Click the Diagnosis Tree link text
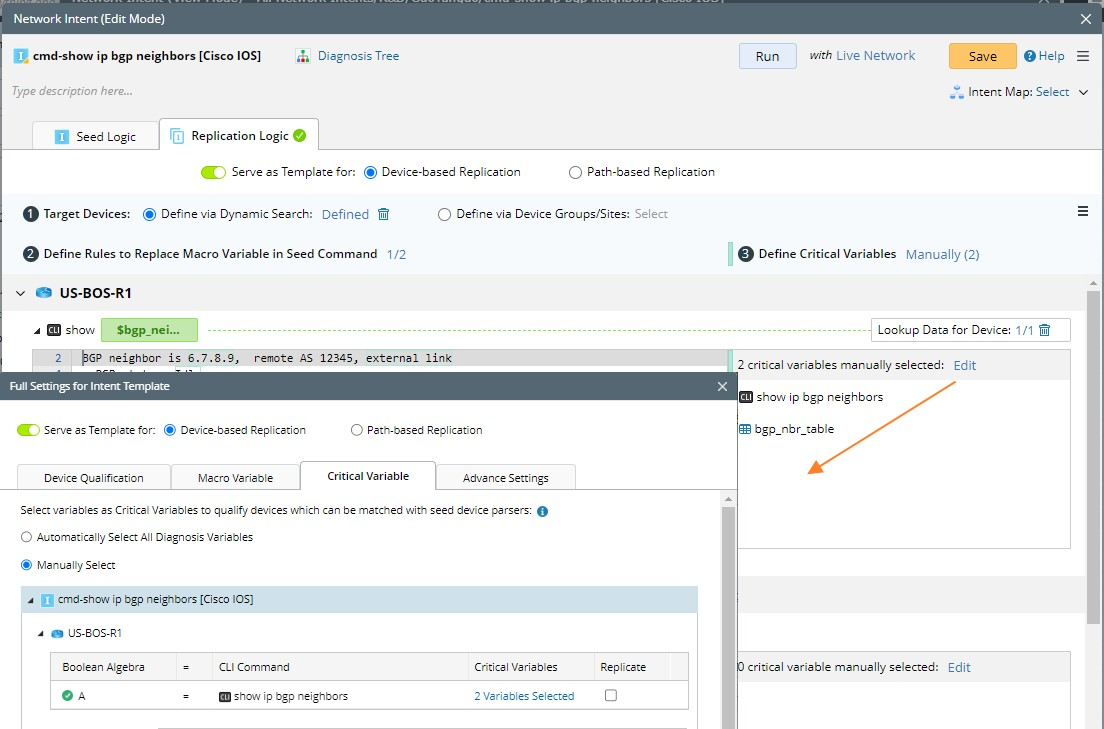 pos(358,56)
